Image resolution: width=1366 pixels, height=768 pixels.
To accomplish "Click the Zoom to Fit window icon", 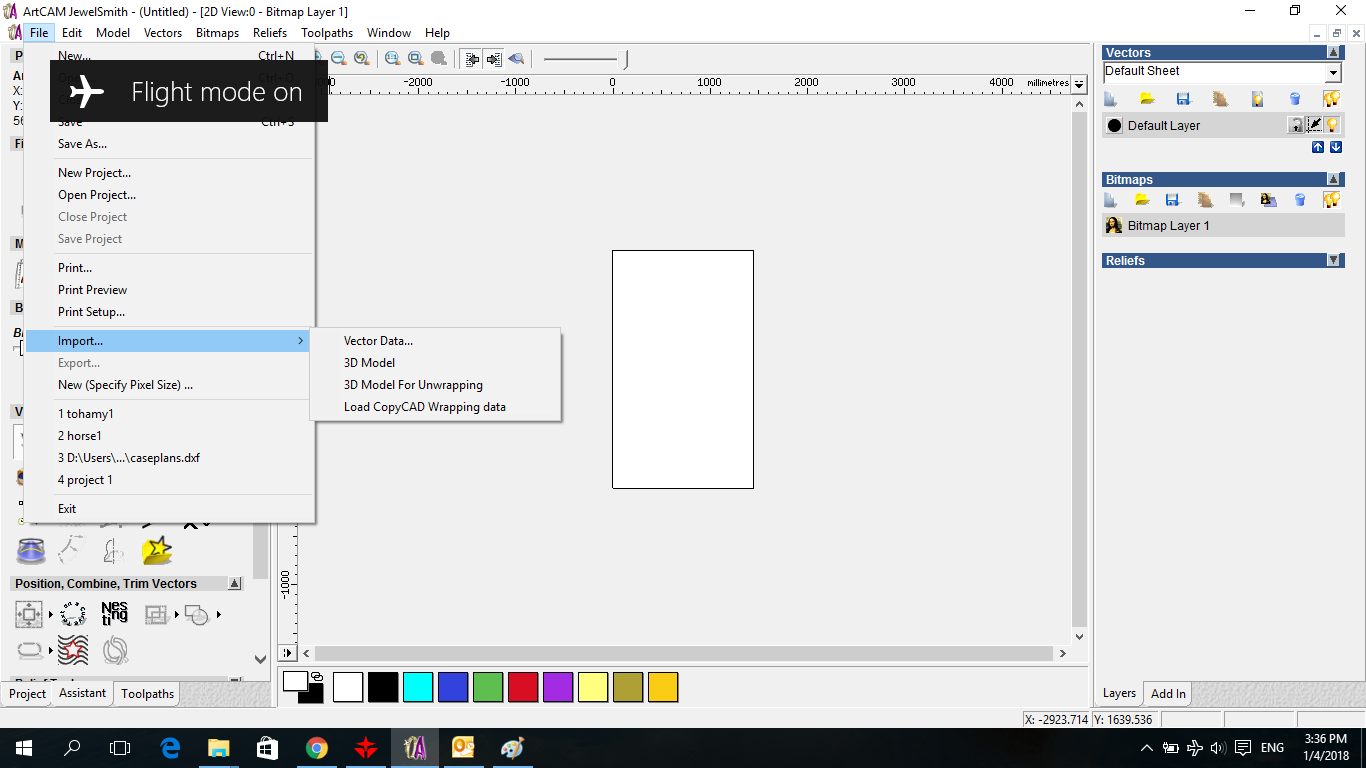I will tap(415, 59).
